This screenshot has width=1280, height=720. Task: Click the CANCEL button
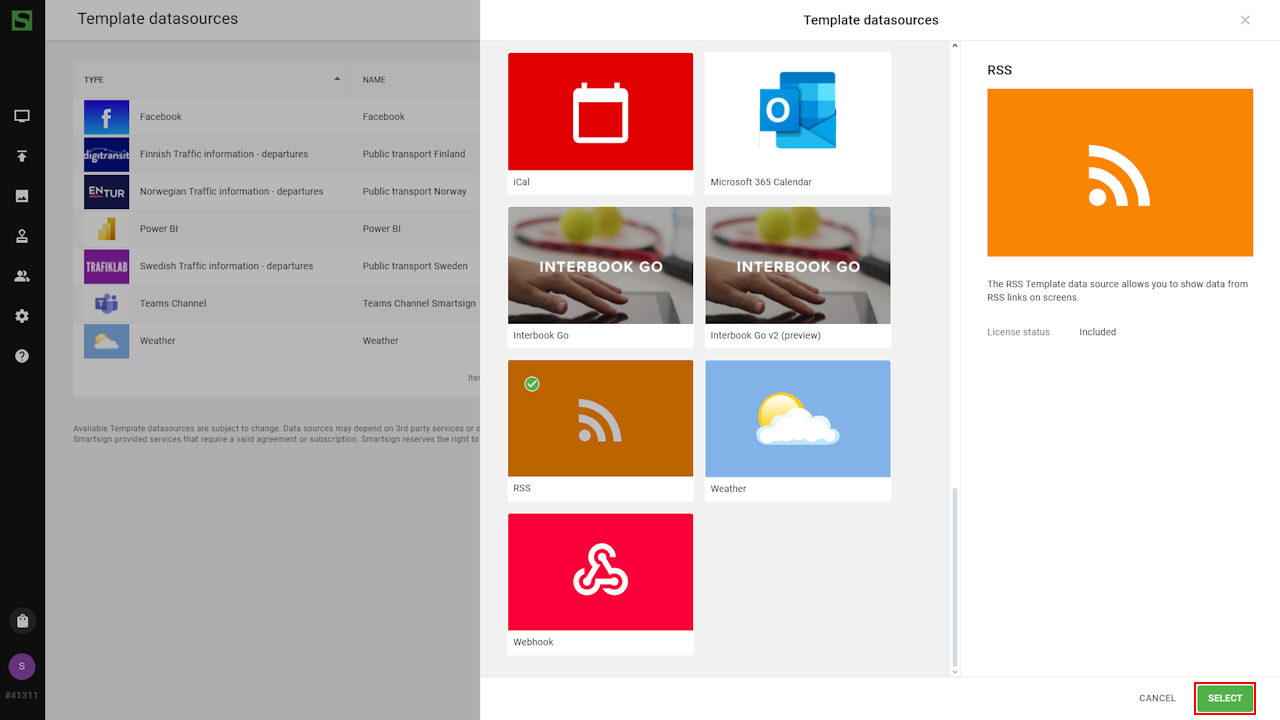coord(1157,698)
